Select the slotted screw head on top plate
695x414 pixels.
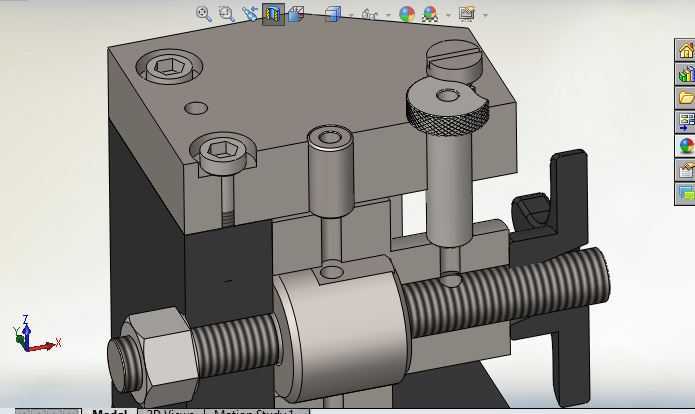(454, 61)
